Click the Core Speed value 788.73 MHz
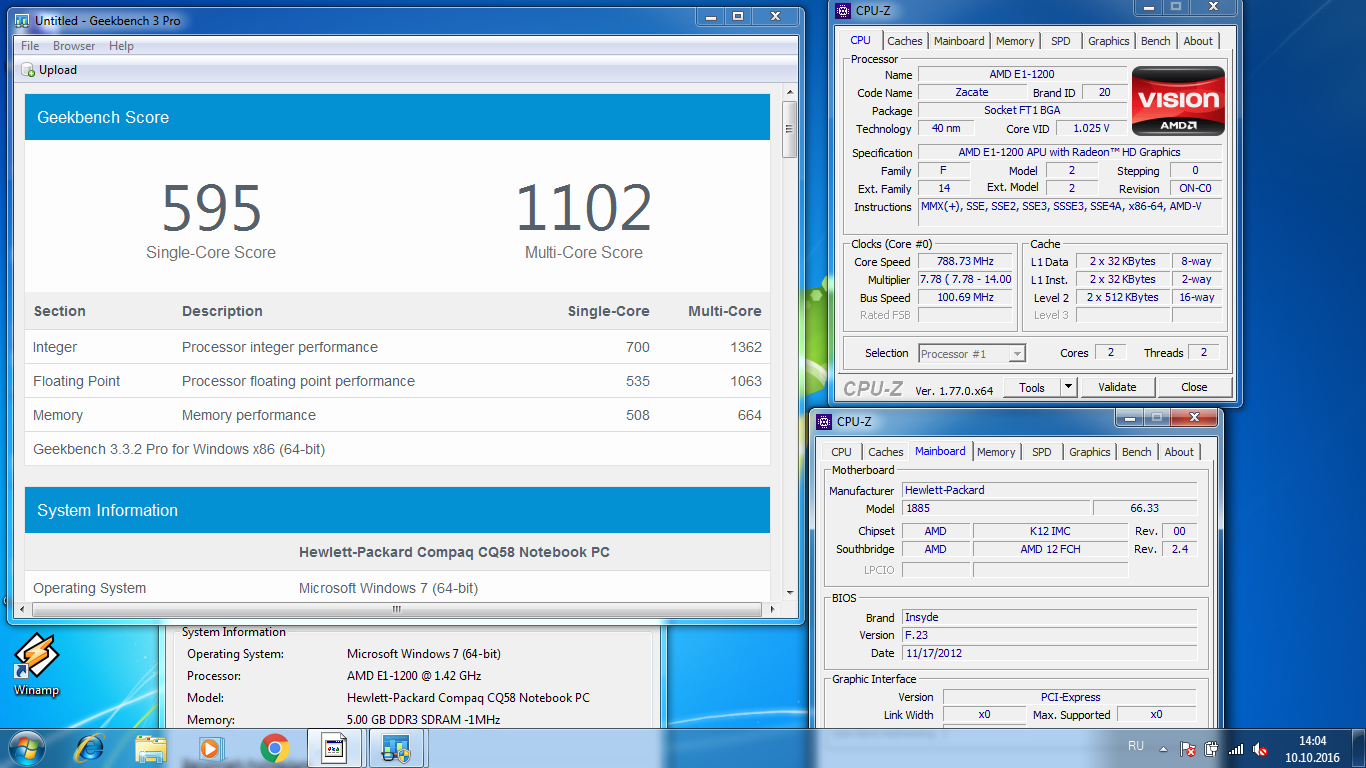The height and width of the screenshot is (768, 1366). click(966, 262)
